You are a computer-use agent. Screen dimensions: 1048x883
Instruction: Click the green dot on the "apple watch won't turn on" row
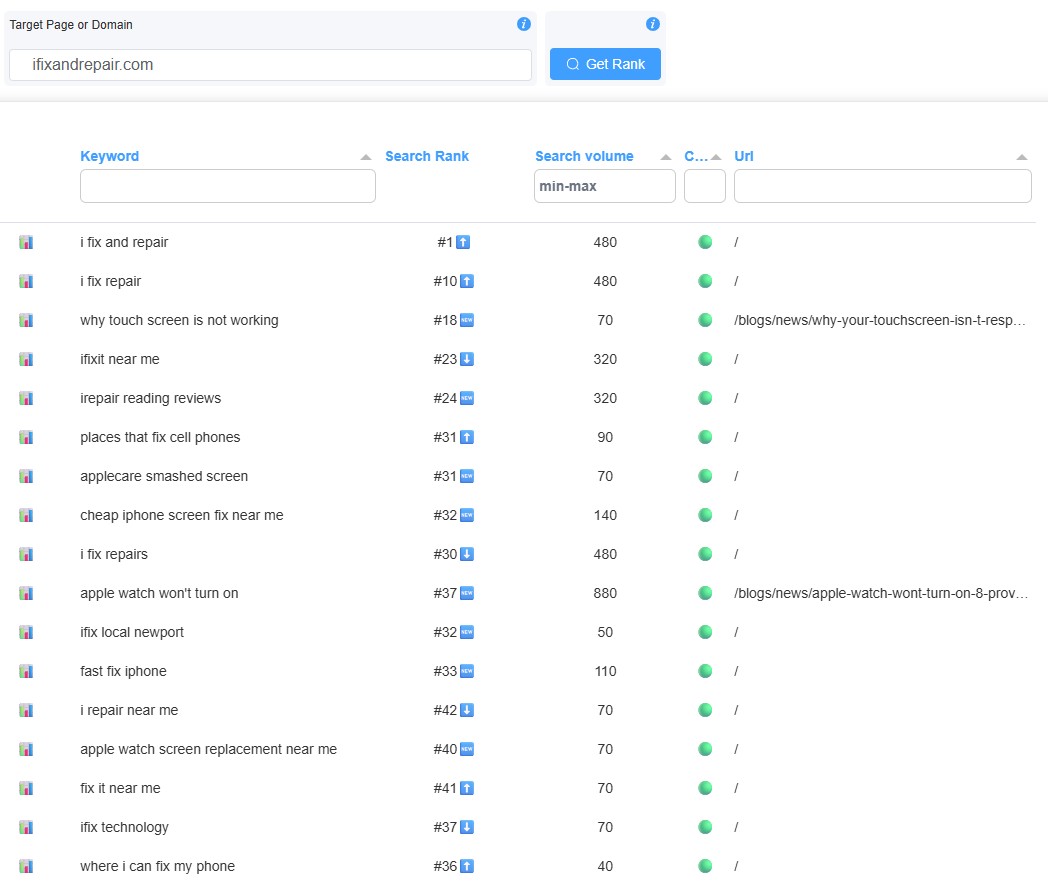coord(704,593)
